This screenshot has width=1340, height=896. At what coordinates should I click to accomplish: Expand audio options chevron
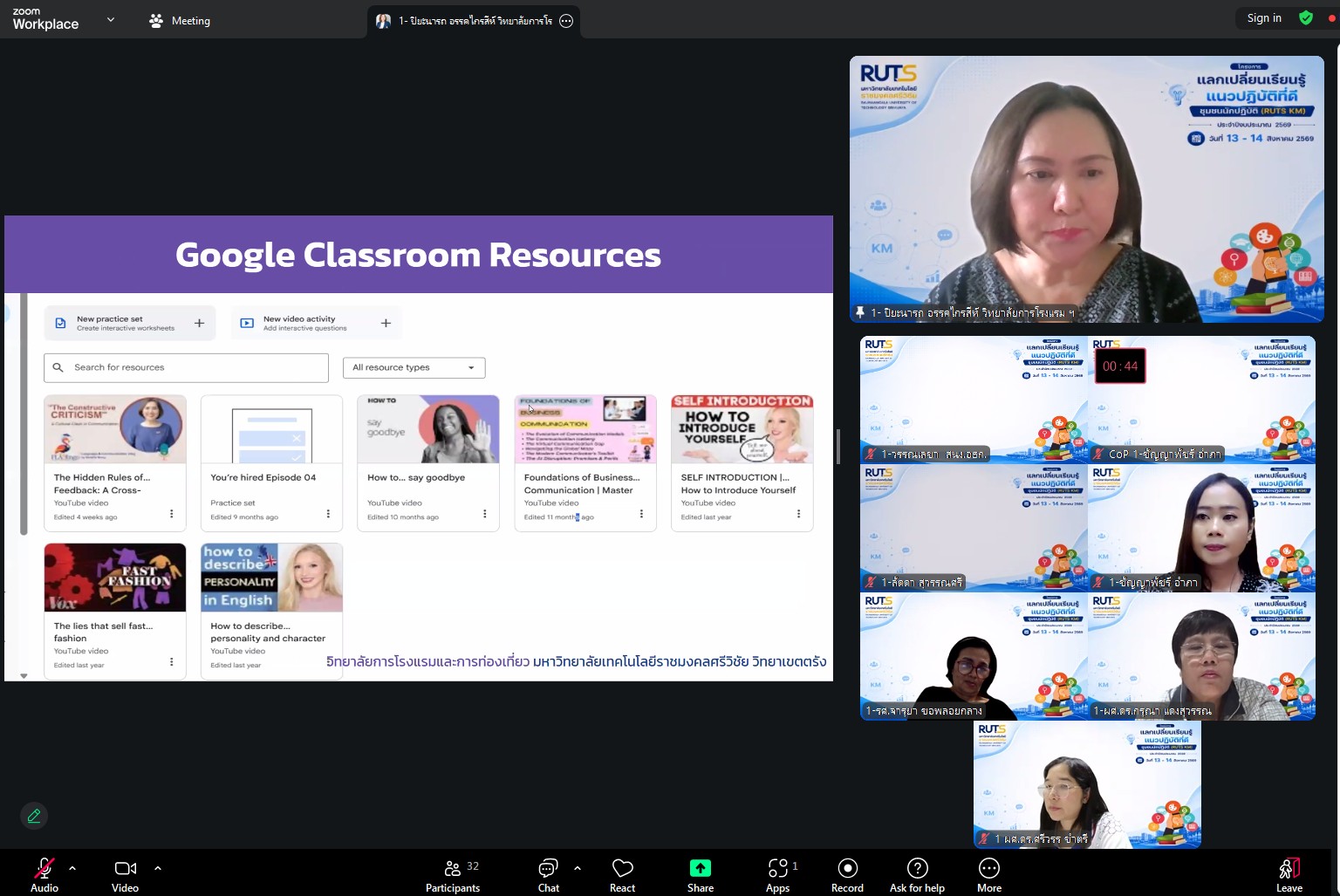click(72, 868)
